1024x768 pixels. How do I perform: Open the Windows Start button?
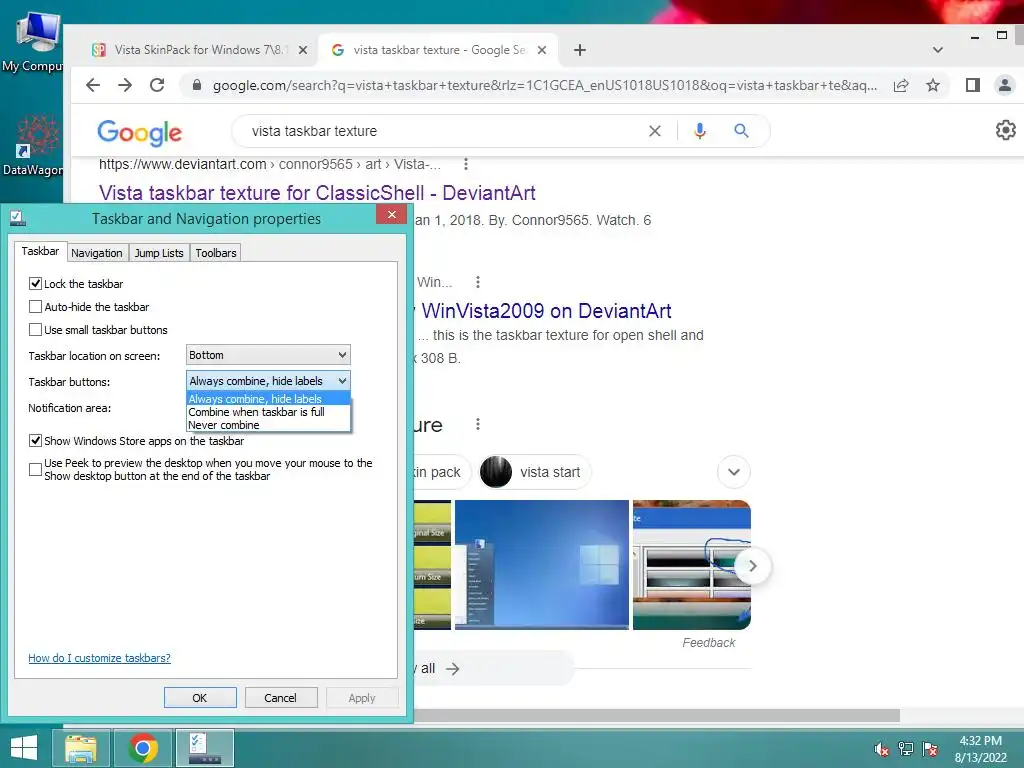click(x=24, y=748)
